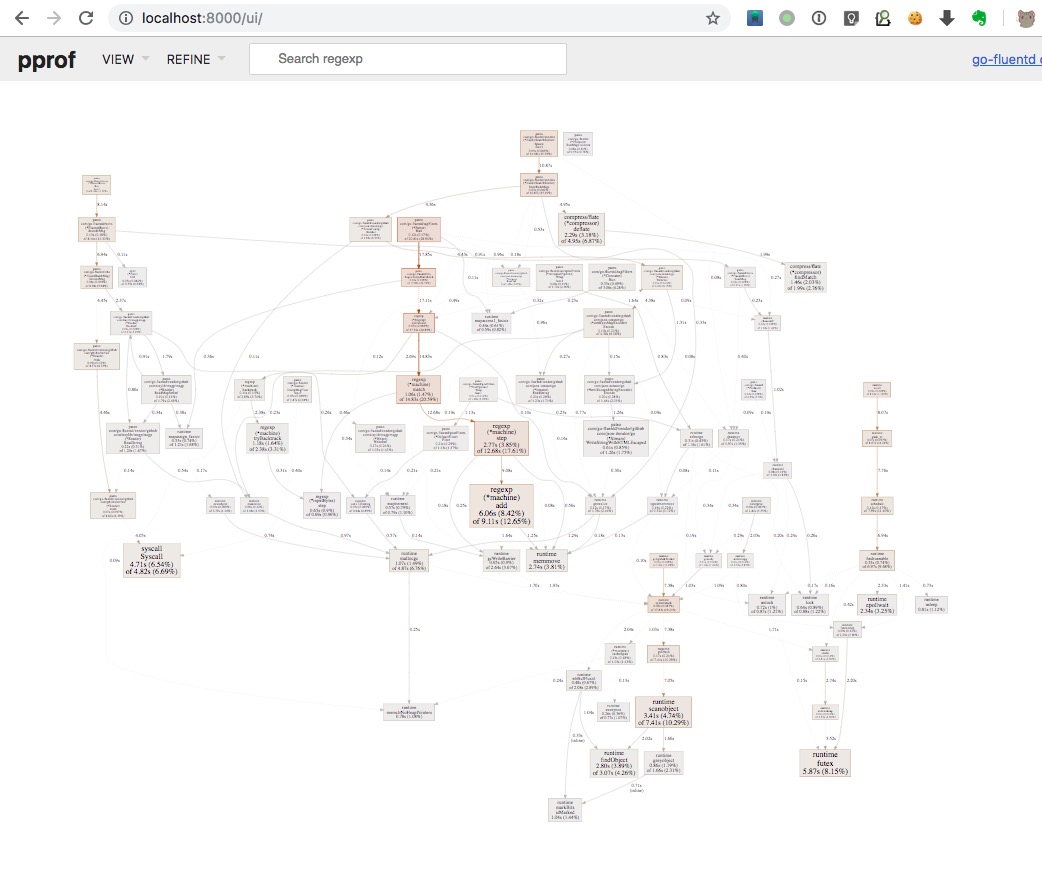The height and width of the screenshot is (883, 1042).
Task: Click the download arrow extension icon
Action: tap(947, 18)
